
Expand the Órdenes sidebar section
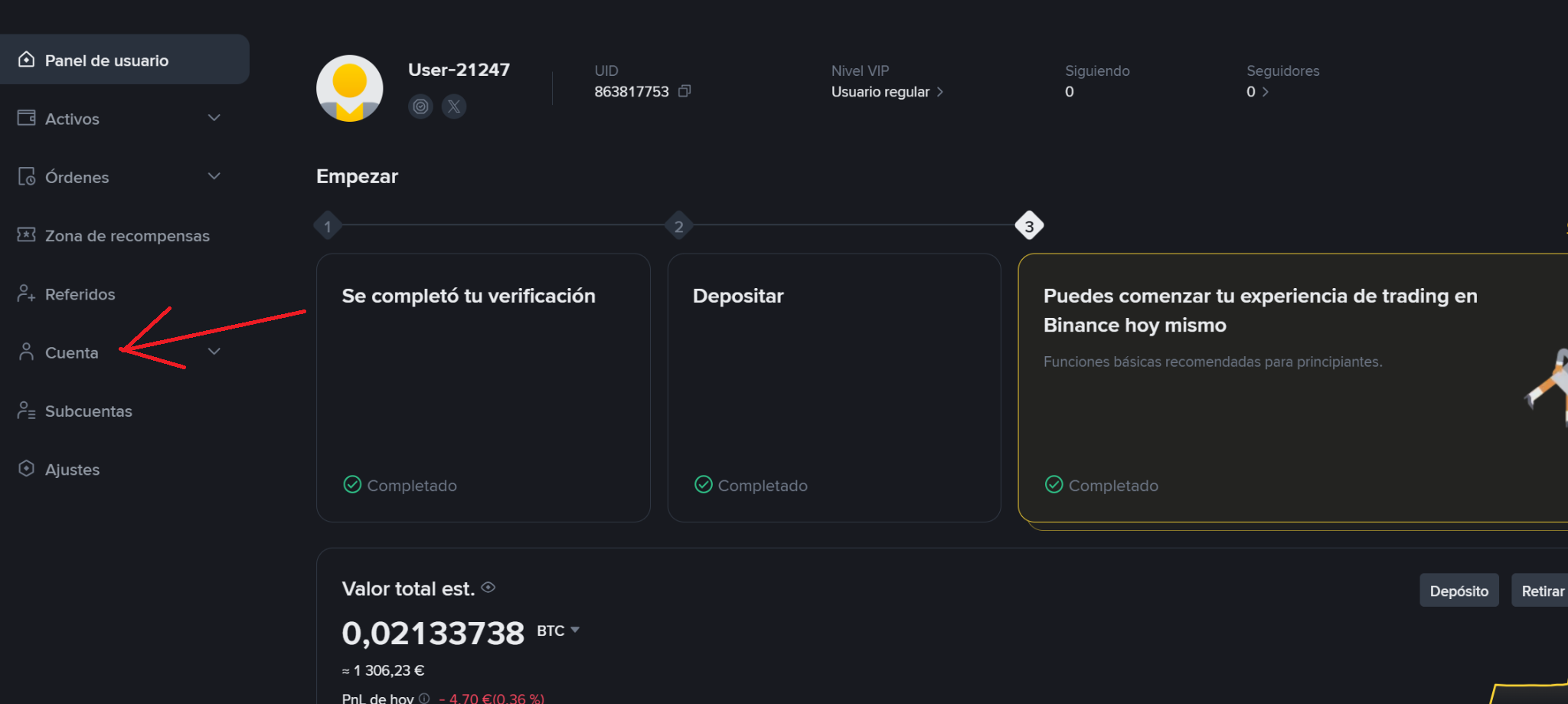214,176
